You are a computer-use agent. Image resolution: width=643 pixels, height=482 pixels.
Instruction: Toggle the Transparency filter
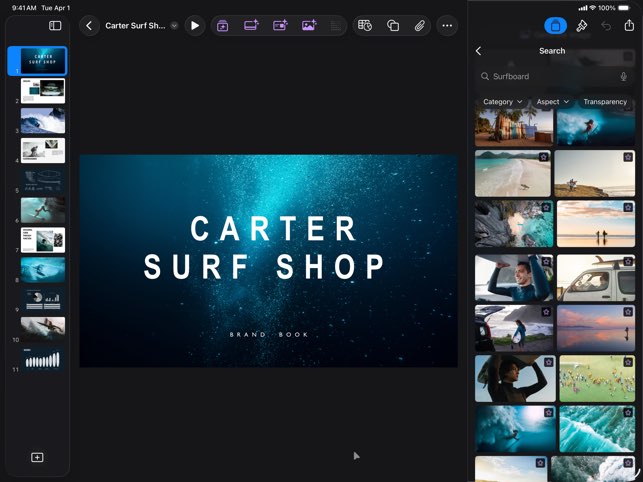(x=605, y=102)
